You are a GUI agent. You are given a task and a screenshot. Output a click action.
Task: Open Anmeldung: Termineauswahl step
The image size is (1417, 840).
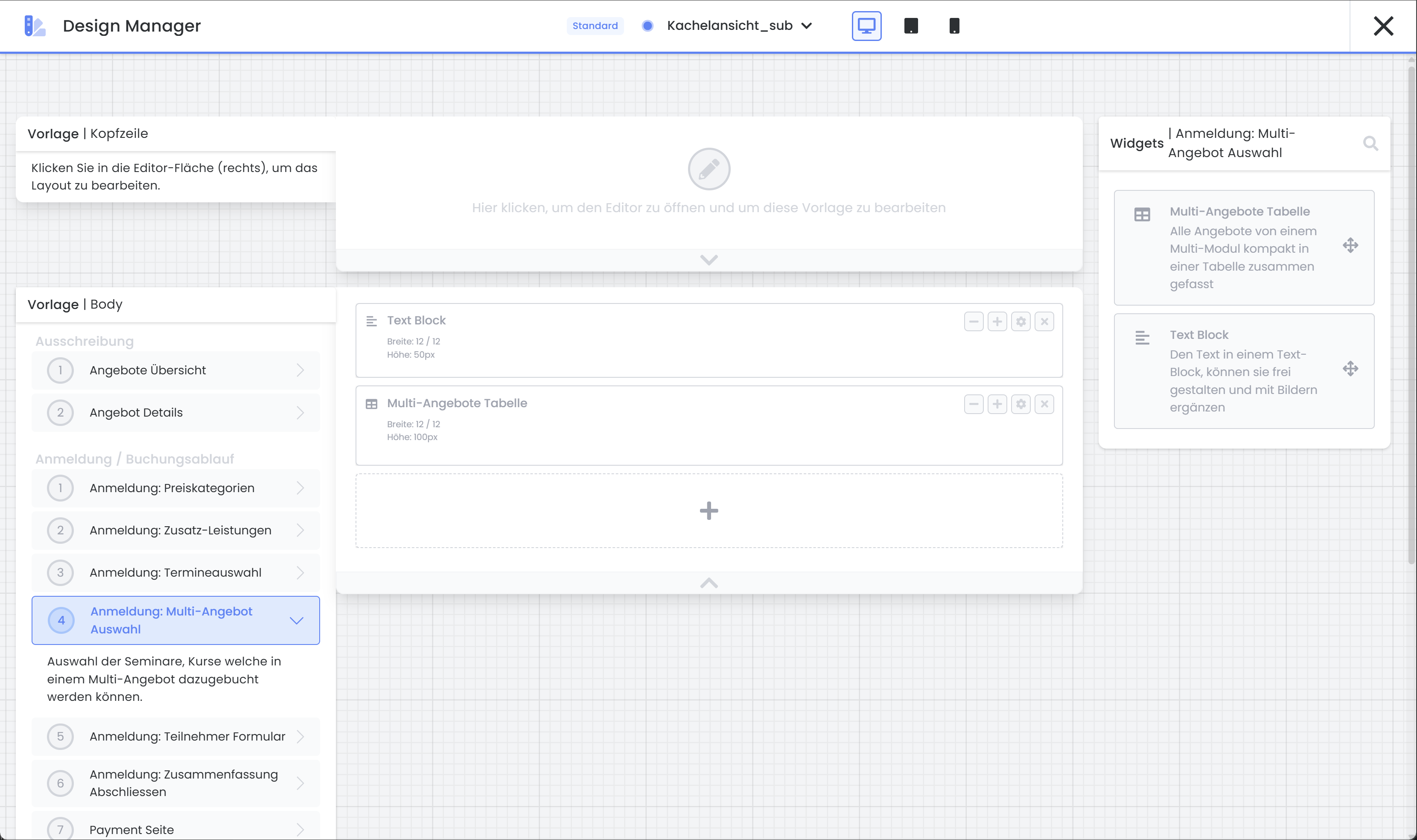click(x=175, y=572)
